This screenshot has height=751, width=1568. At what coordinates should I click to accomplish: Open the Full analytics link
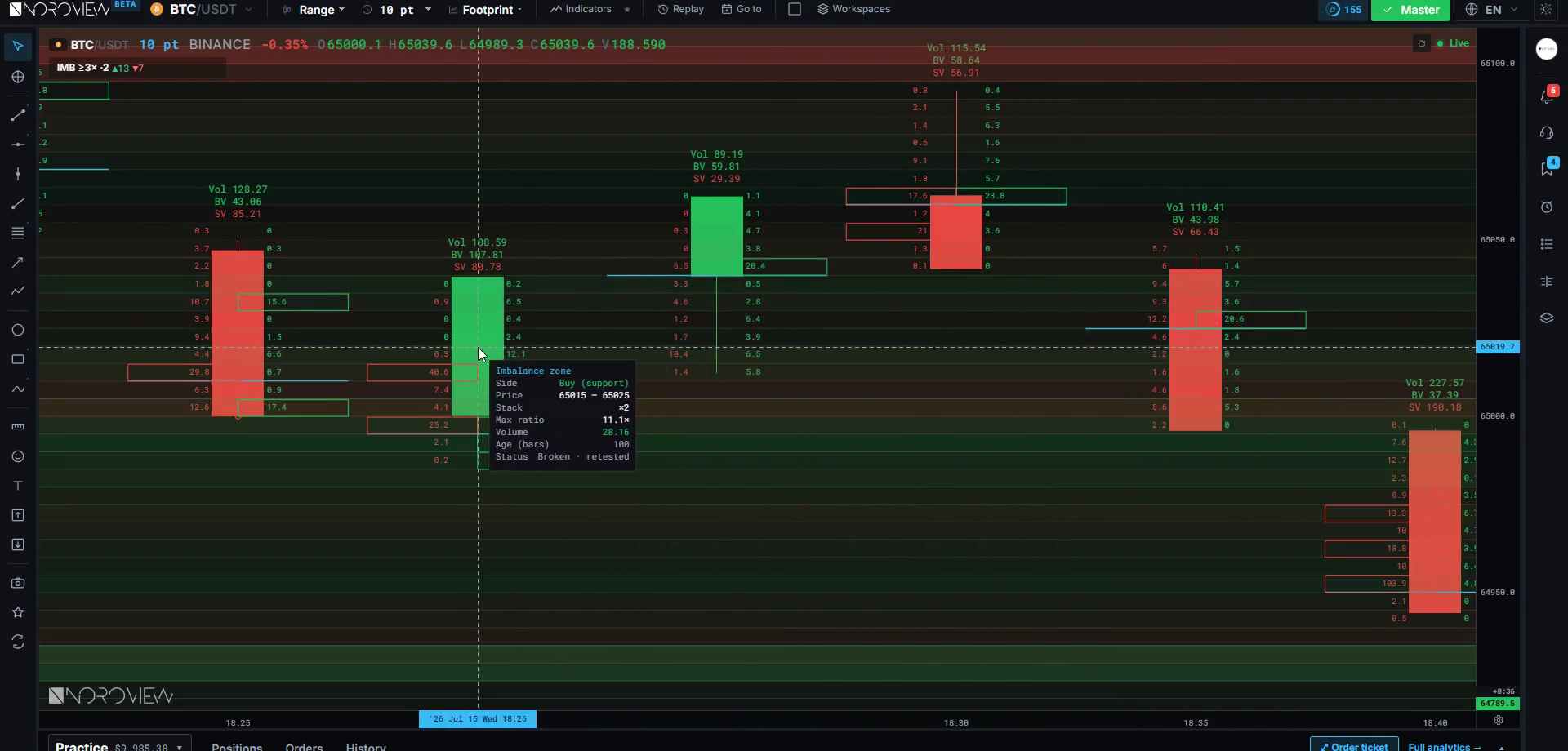(1444, 746)
